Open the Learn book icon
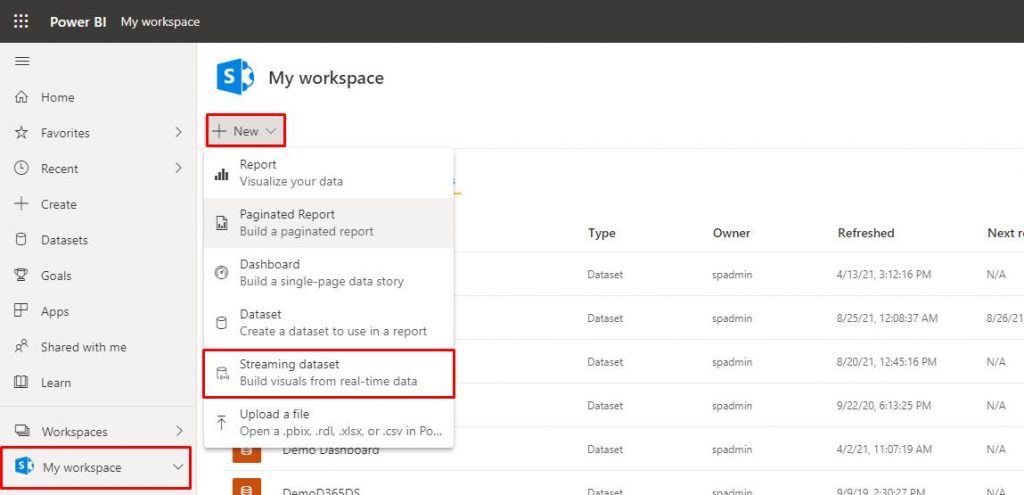 (21, 382)
